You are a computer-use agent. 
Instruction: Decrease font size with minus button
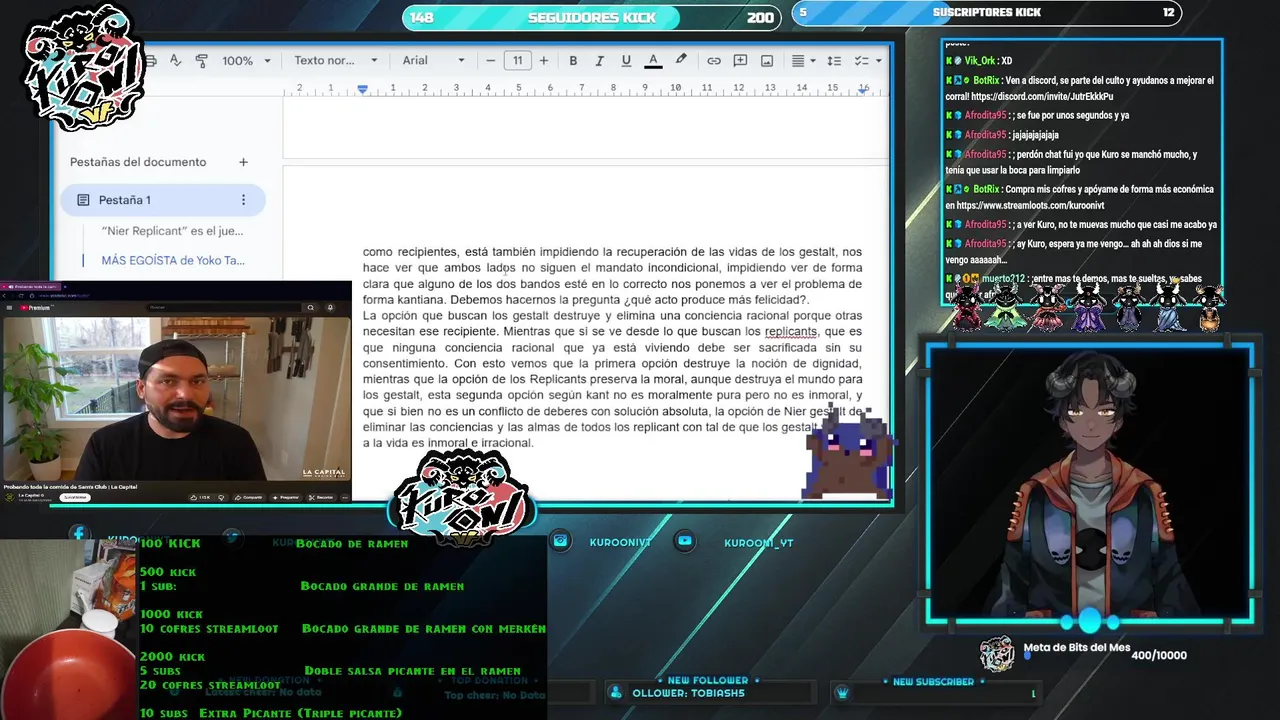(x=490, y=61)
